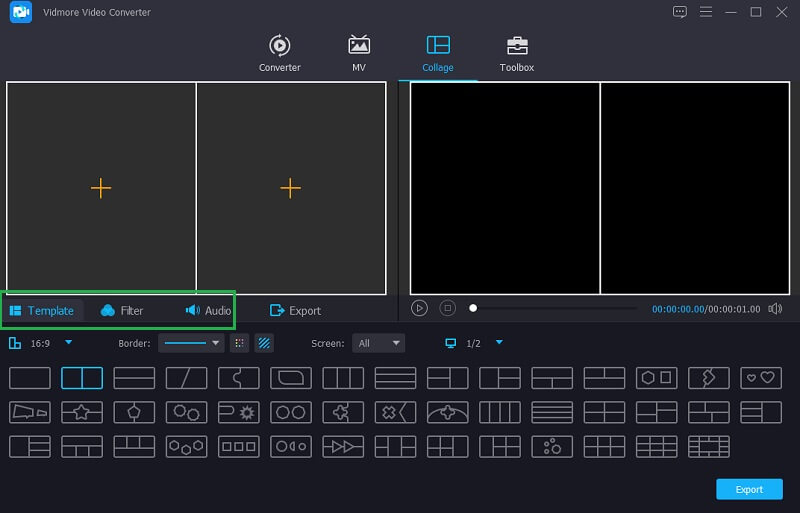The width and height of the screenshot is (800, 513).
Task: Open the Toolbox module
Action: click(x=516, y=53)
